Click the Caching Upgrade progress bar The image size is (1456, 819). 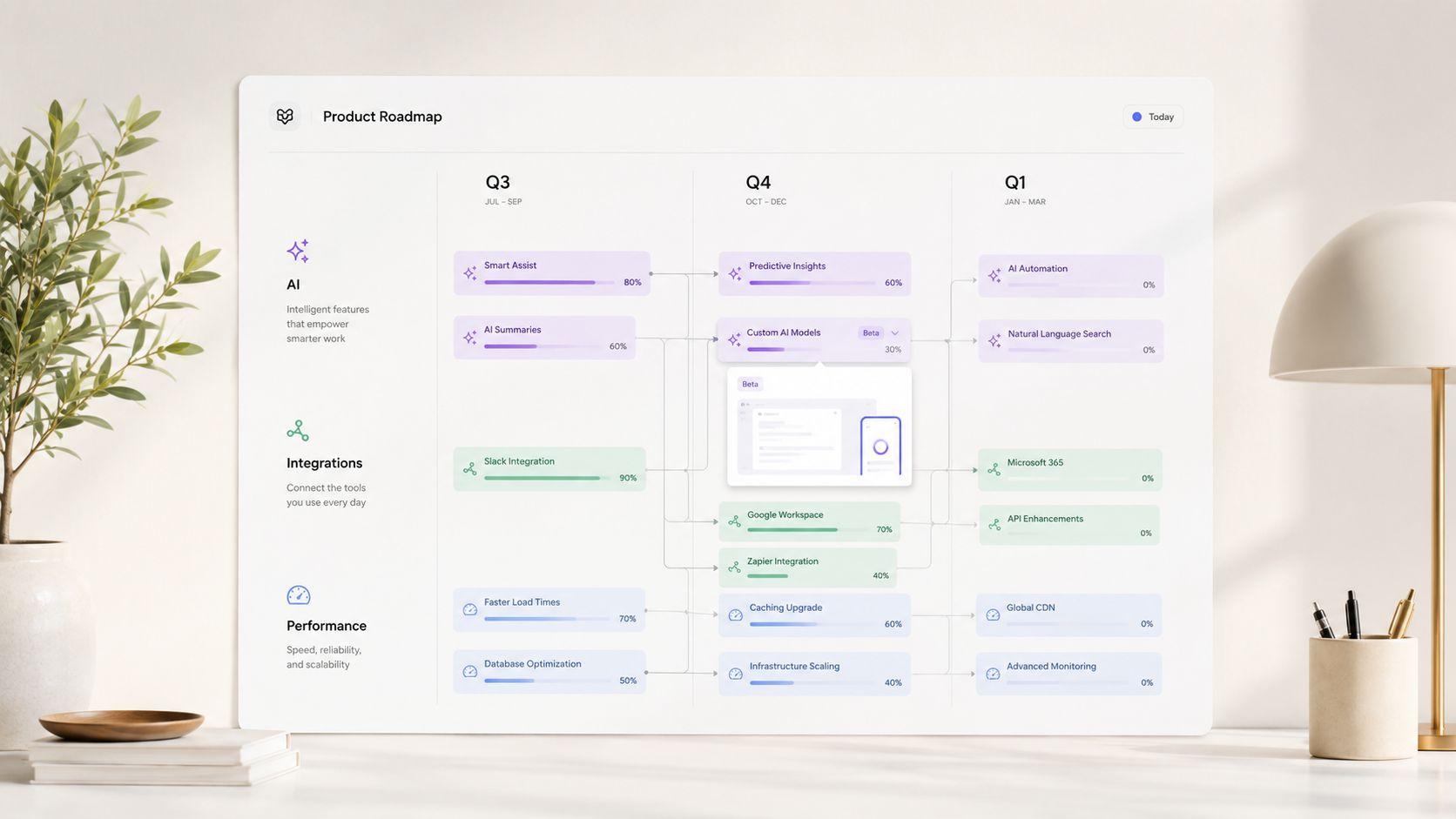(x=814, y=624)
